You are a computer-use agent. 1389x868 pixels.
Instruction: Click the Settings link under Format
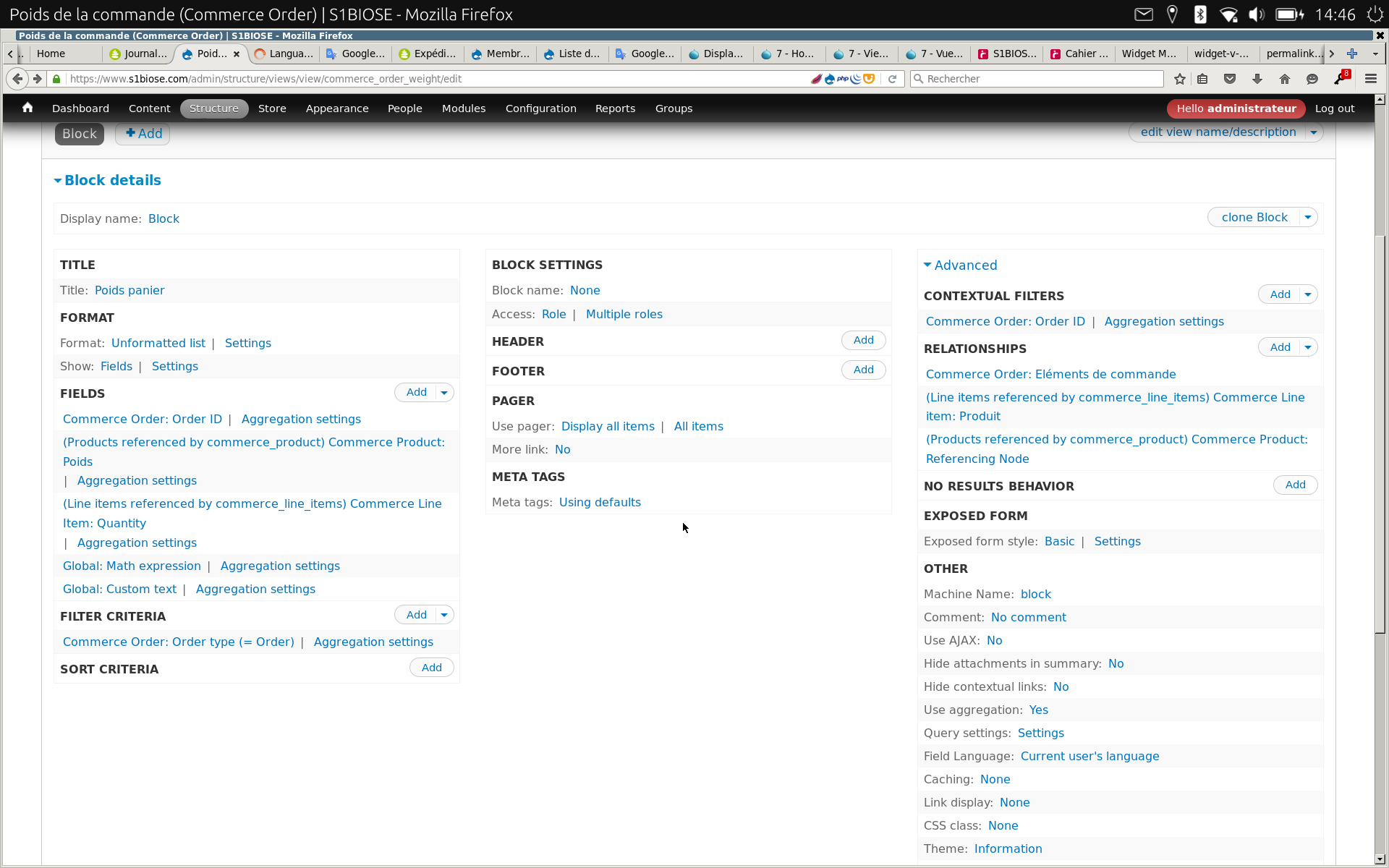(247, 342)
